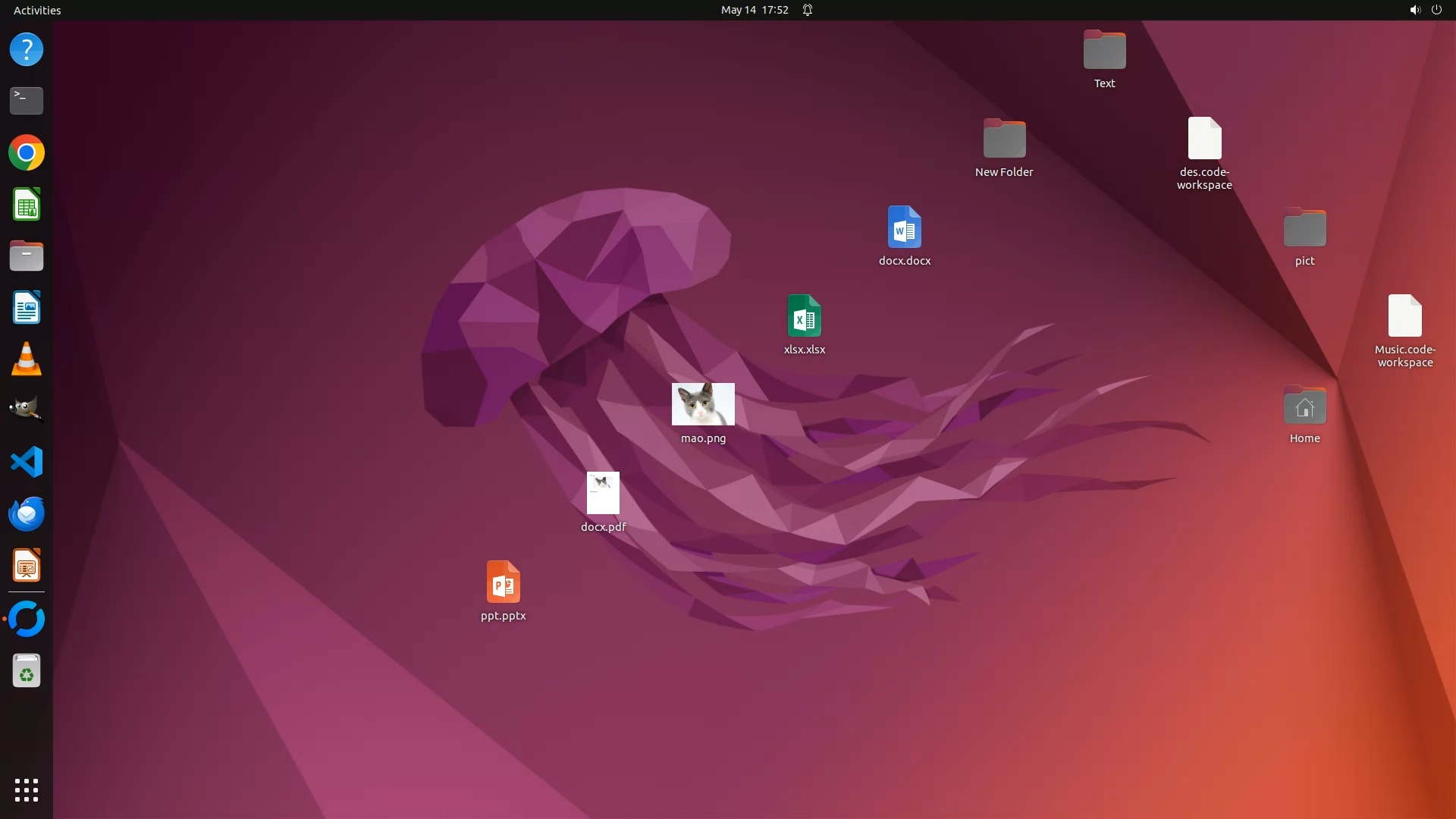1456x819 pixels.
Task: Open the date and time clock menu
Action: coord(754,10)
